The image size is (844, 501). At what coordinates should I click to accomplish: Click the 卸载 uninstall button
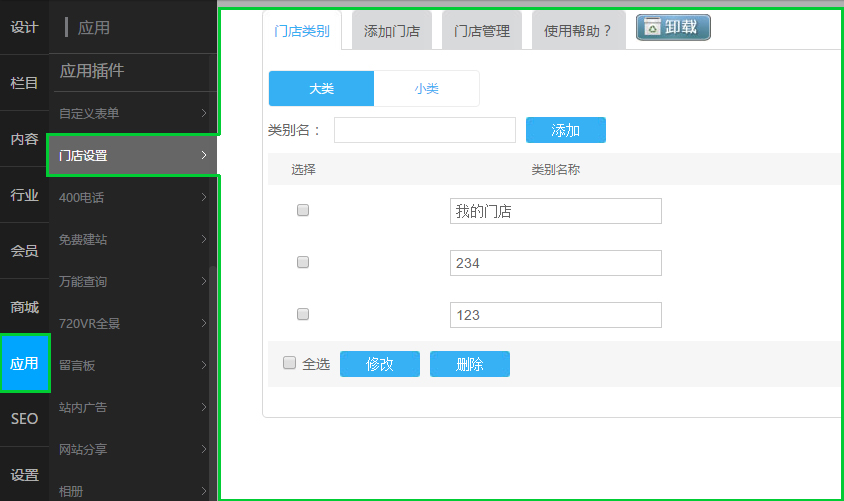673,28
